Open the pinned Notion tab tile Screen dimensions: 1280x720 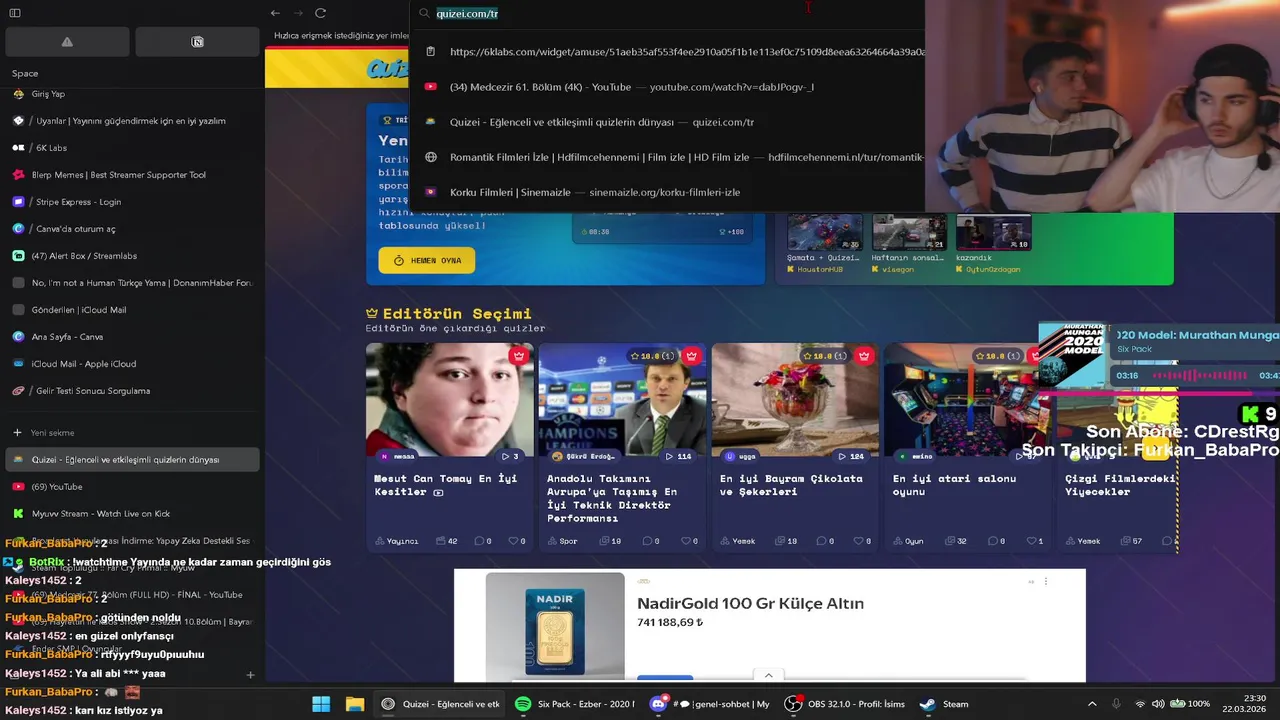[197, 42]
